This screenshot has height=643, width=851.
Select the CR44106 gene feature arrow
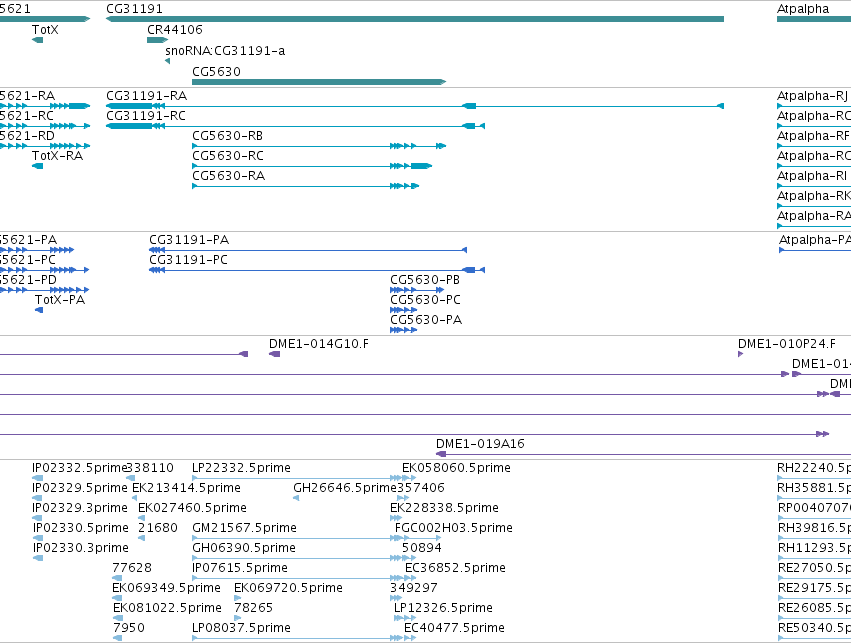pyautogui.click(x=157, y=40)
